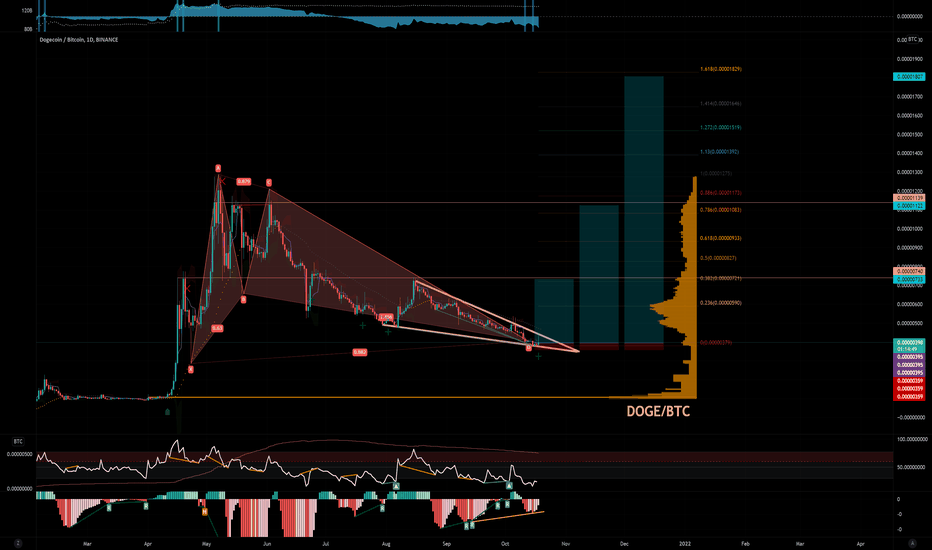Screen dimensions: 932x550
Task: Click the 2022 label on time axis
Action: [x=685, y=543]
